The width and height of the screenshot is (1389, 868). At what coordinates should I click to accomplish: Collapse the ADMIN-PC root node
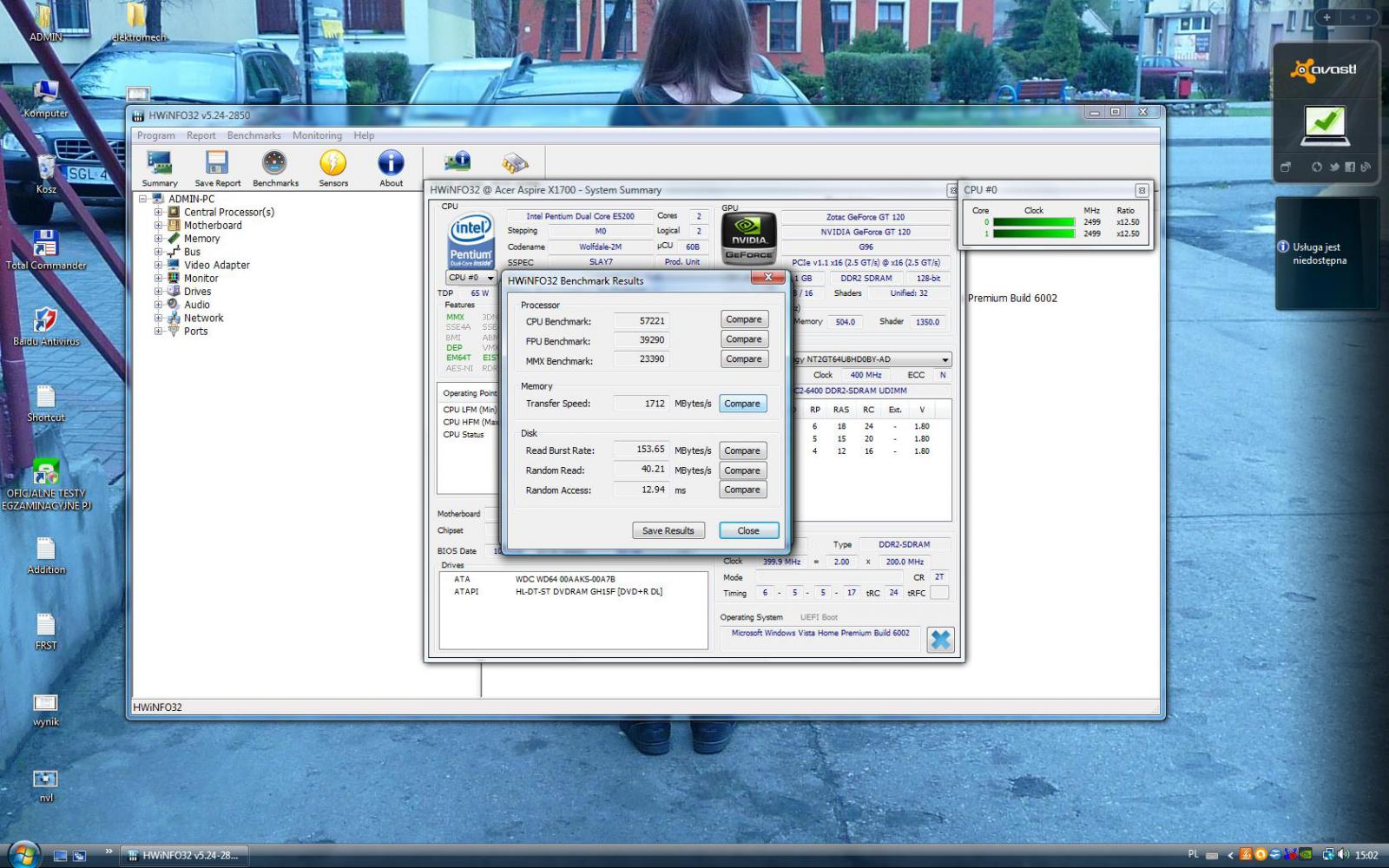coord(142,199)
